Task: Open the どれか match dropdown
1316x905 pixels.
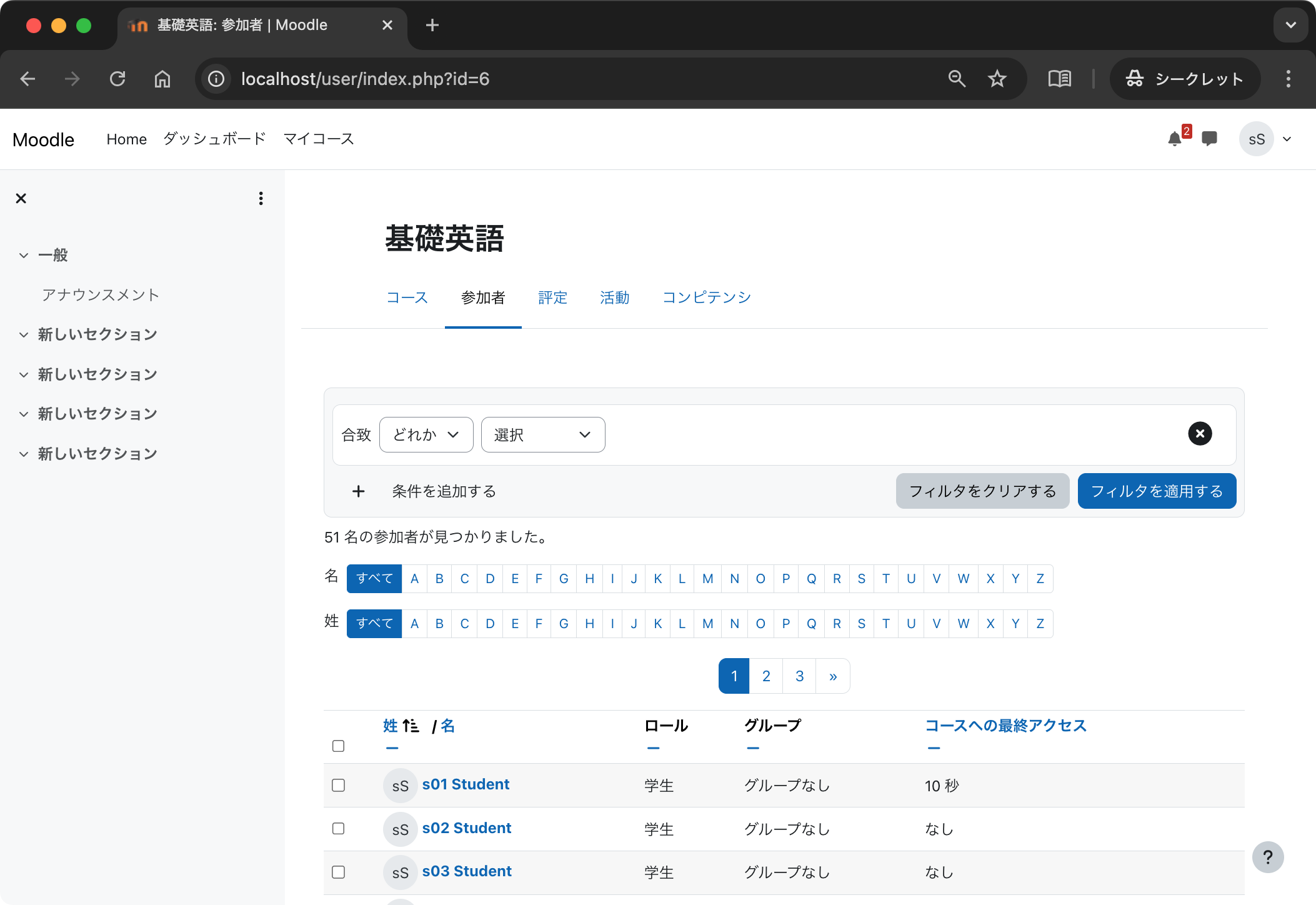Action: click(x=426, y=434)
